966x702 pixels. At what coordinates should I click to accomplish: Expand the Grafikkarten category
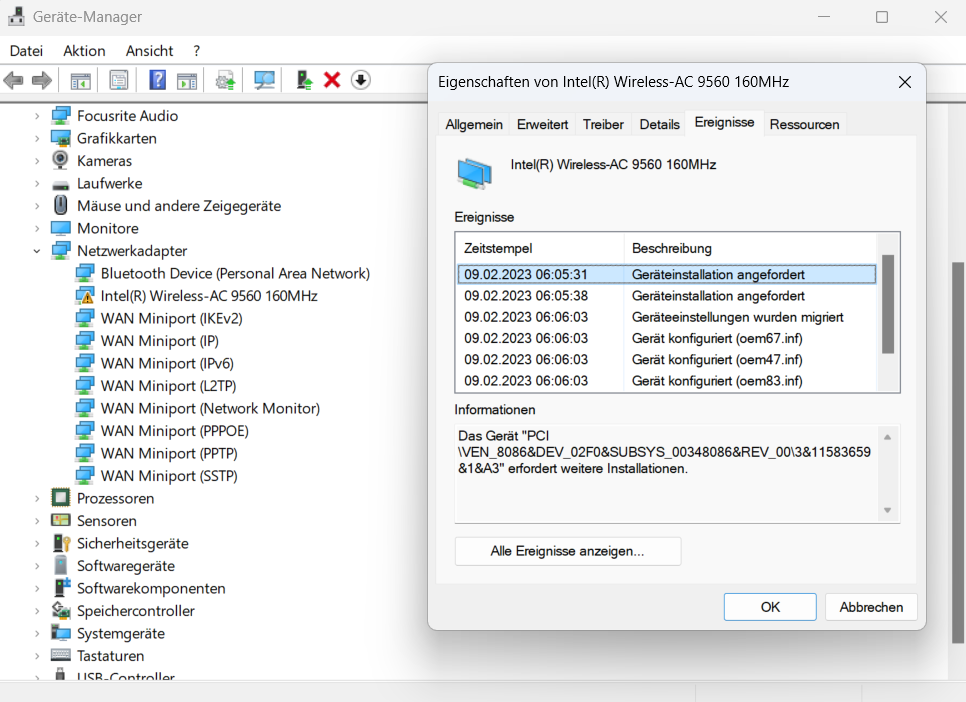tap(37, 139)
